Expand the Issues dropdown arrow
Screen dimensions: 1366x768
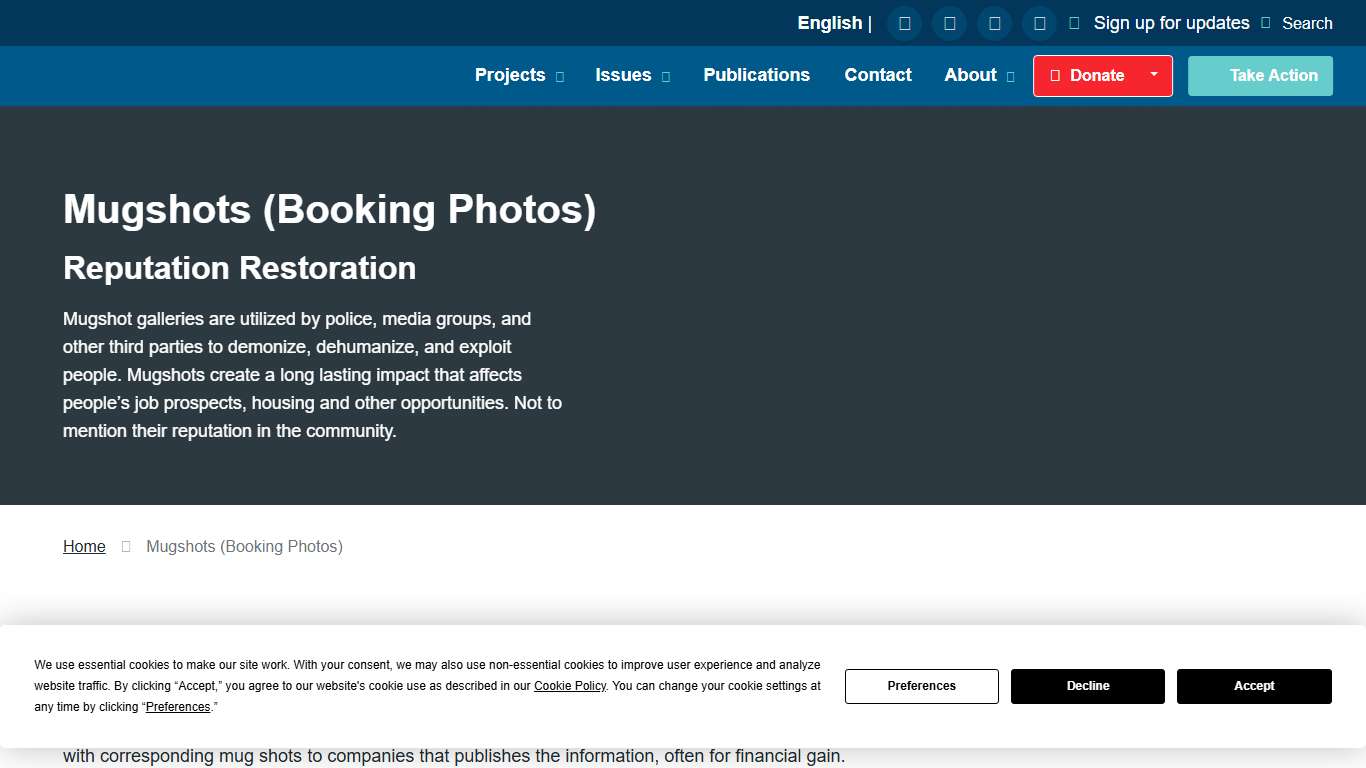pyautogui.click(x=666, y=77)
